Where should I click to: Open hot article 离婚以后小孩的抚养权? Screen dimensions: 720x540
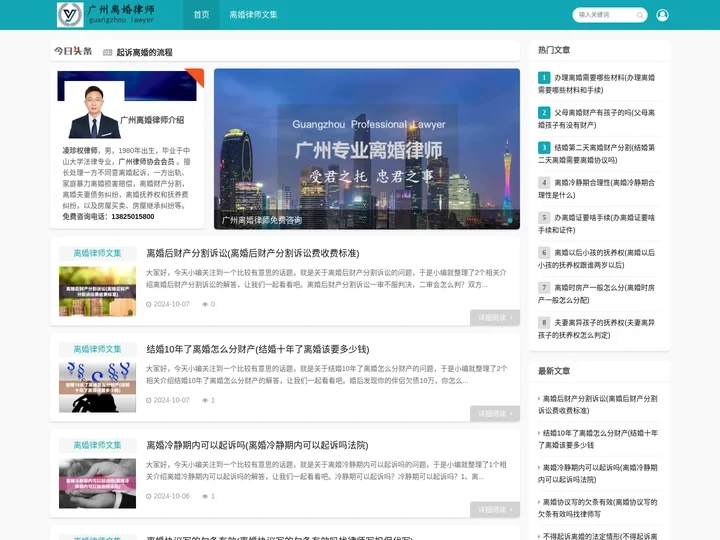point(597,259)
